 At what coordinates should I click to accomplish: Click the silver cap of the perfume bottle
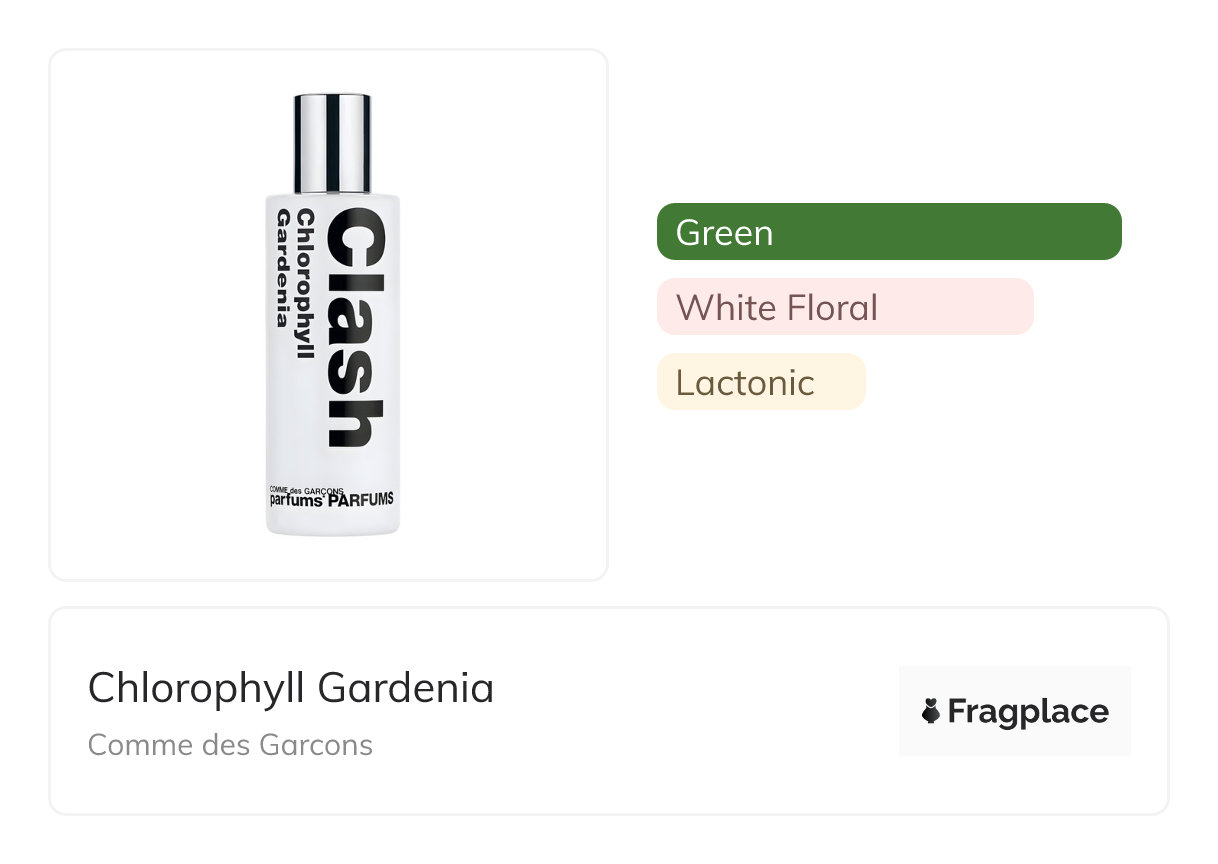(332, 142)
